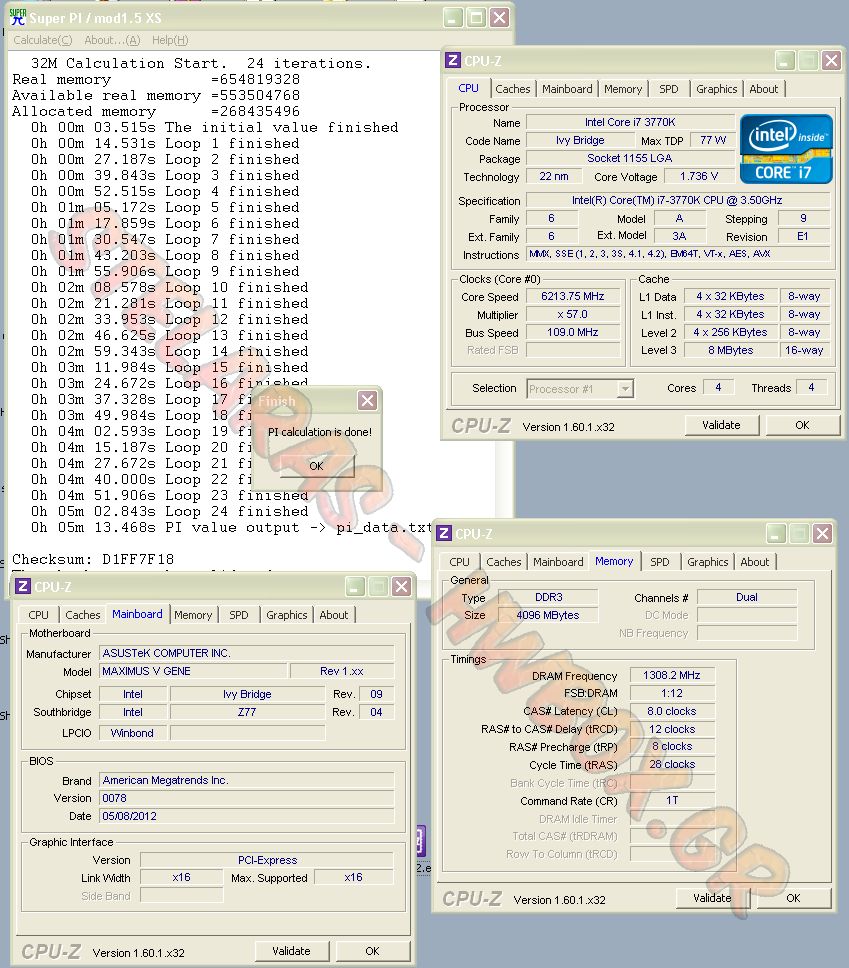
Task: Minimize the CPU-Z CPU tab window
Action: pyautogui.click(x=785, y=60)
